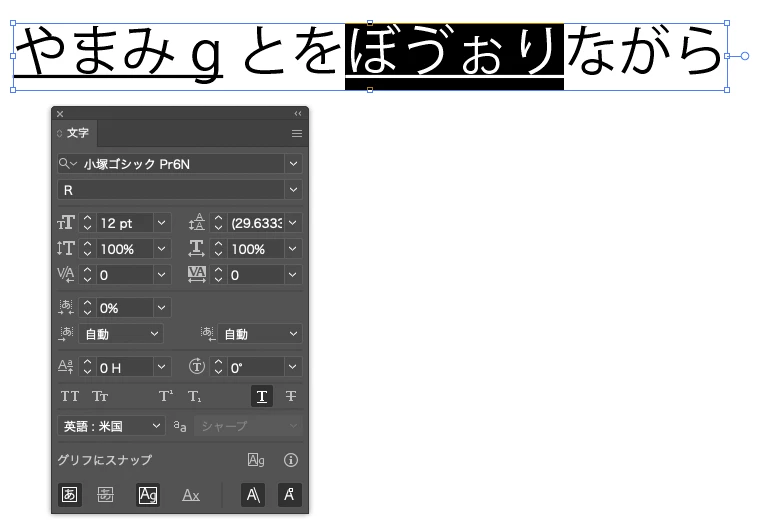Screen dimensions: 762x525
Task: Click the baseline shift stepper
Action: pos(87,367)
